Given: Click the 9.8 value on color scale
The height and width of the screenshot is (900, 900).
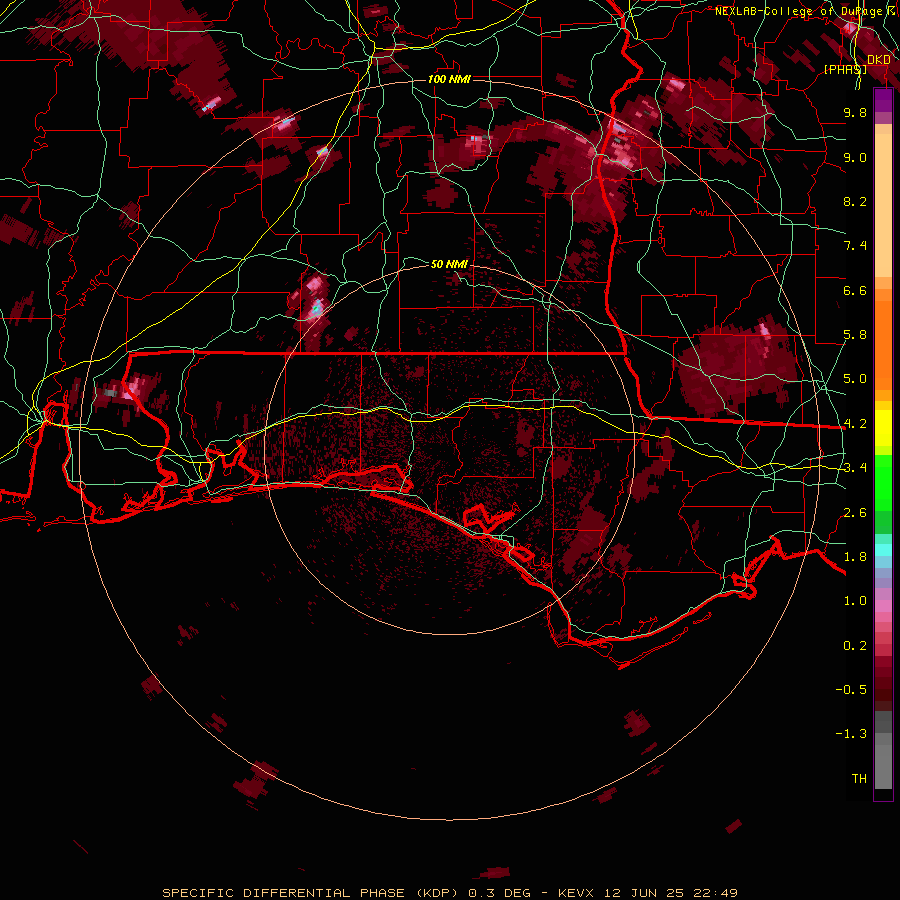Looking at the screenshot, I should point(855,112).
